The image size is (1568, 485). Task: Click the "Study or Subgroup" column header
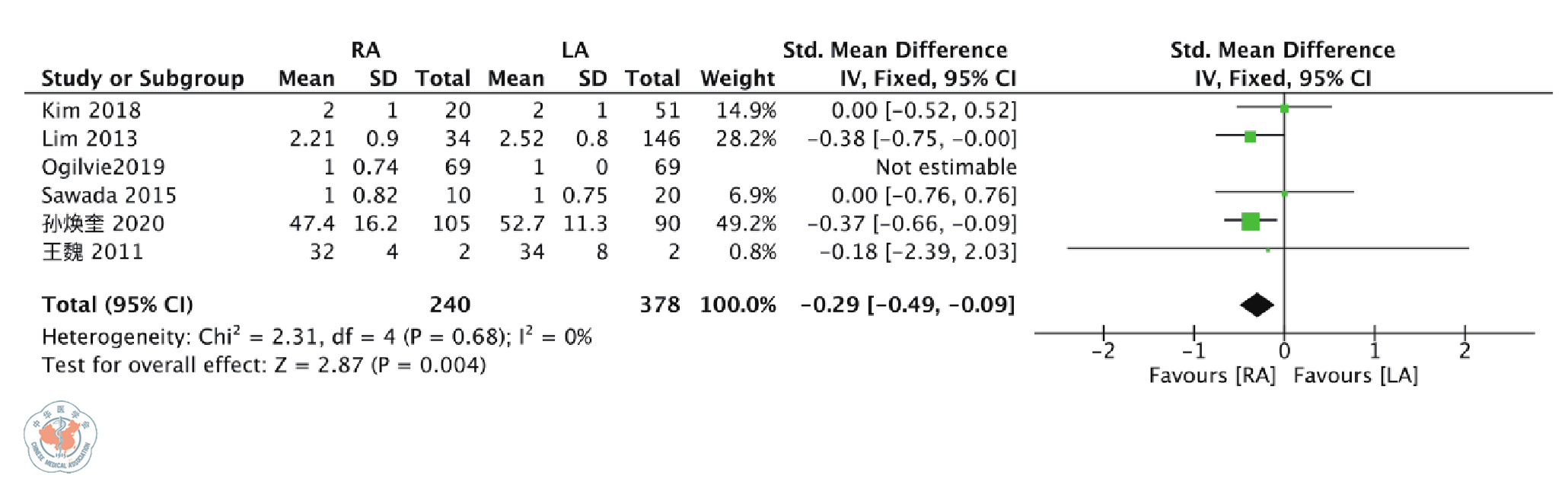(x=142, y=78)
